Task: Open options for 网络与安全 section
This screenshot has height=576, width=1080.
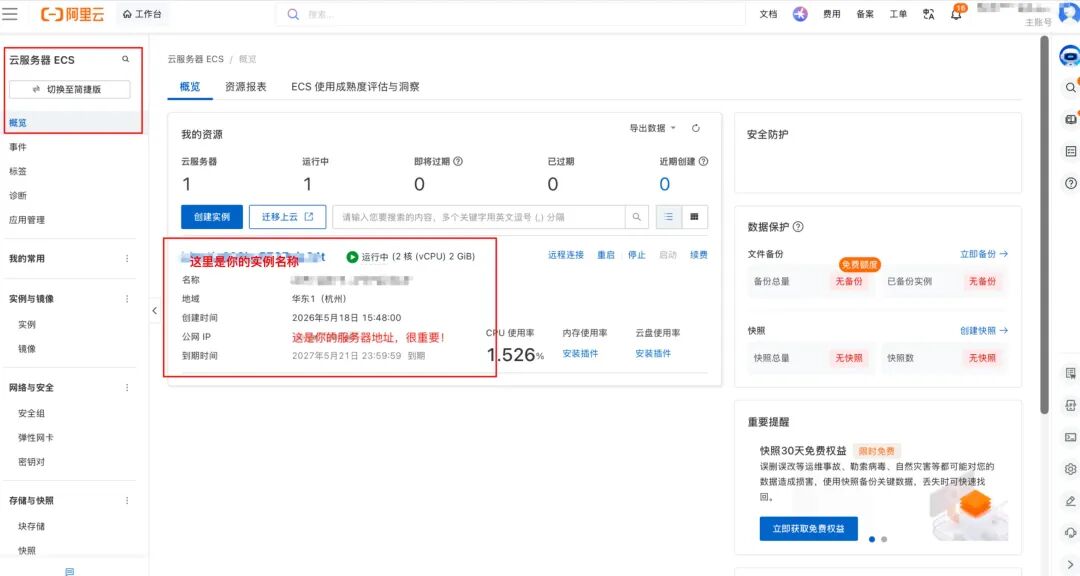Action: click(x=127, y=387)
